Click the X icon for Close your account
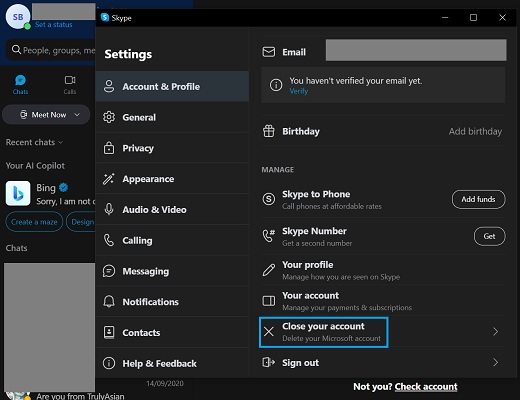The image size is (520, 400). (x=269, y=331)
